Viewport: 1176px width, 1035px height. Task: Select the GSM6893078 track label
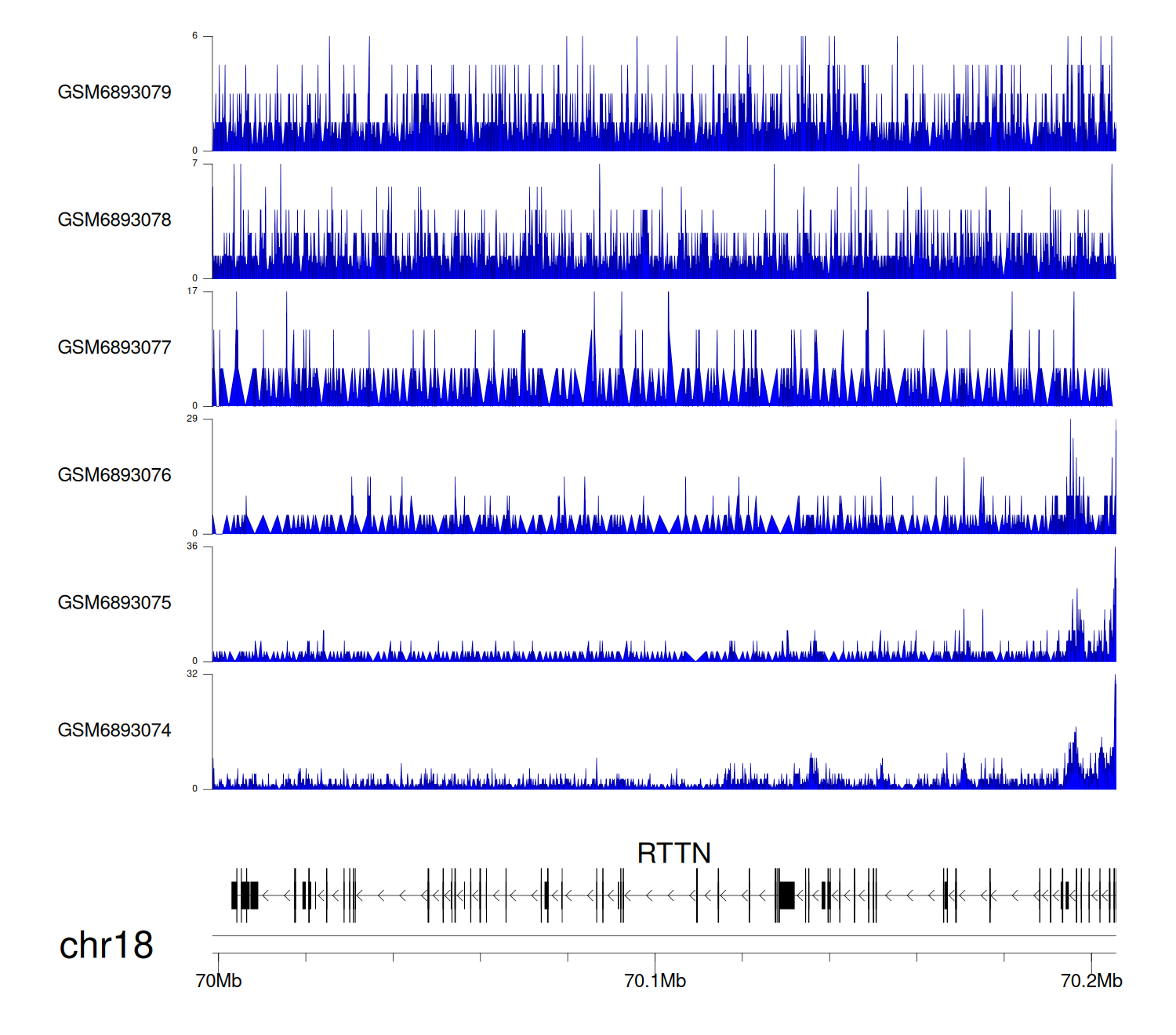point(114,220)
